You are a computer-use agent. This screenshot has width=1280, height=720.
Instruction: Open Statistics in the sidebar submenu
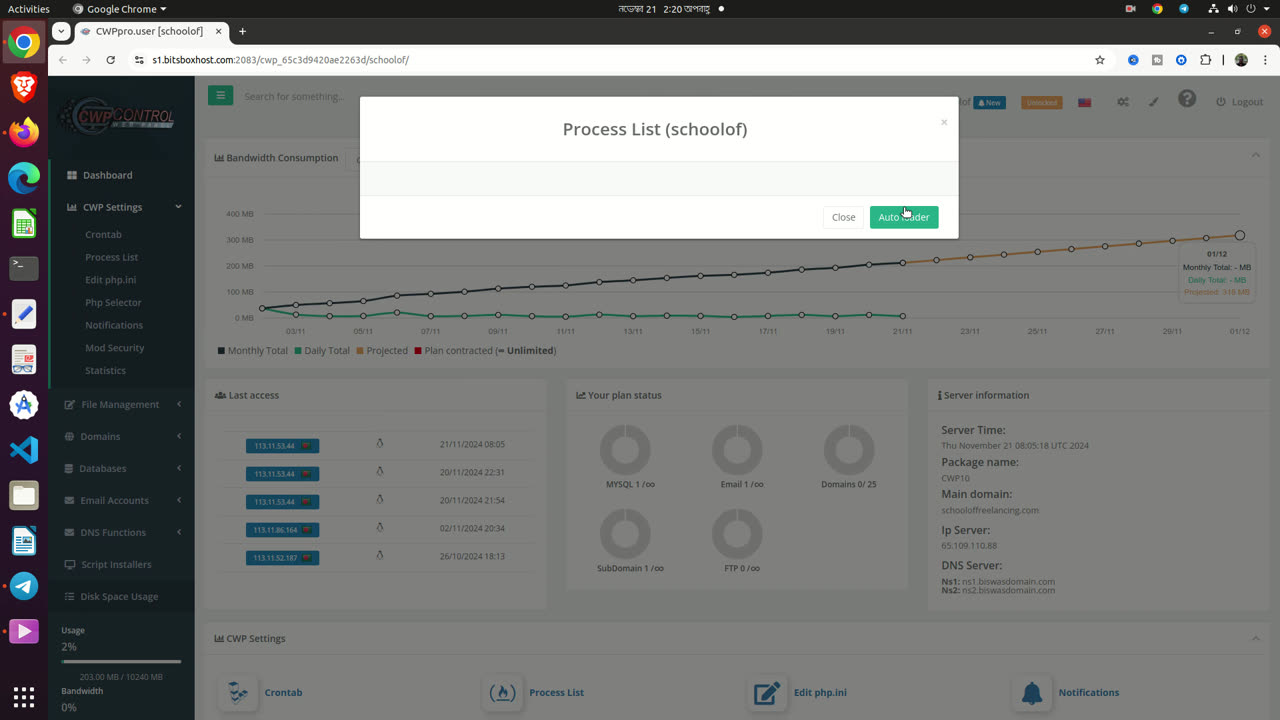(105, 371)
